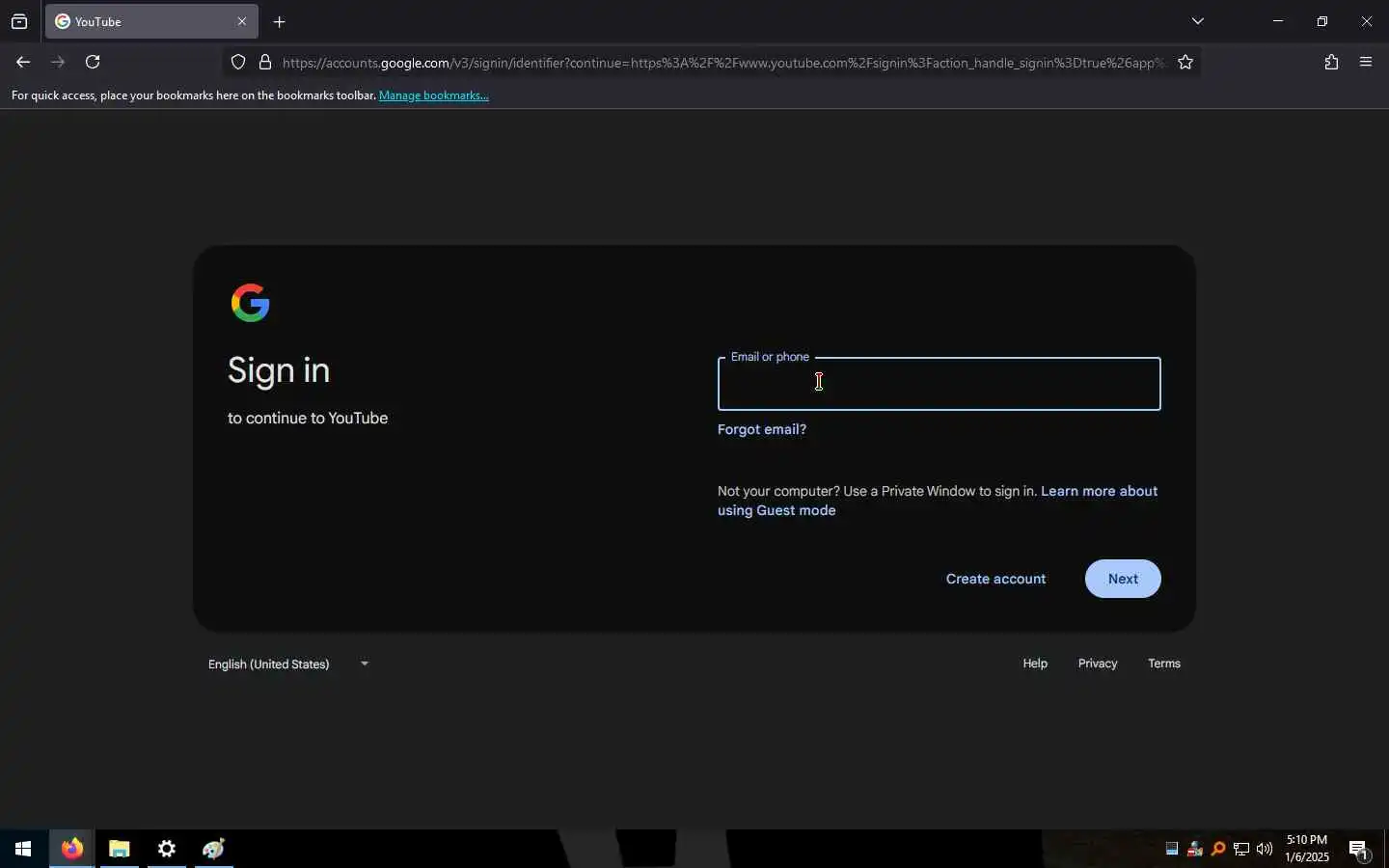Expand English (United States) language dropdown
This screenshot has width=1389, height=868.
coord(288,664)
